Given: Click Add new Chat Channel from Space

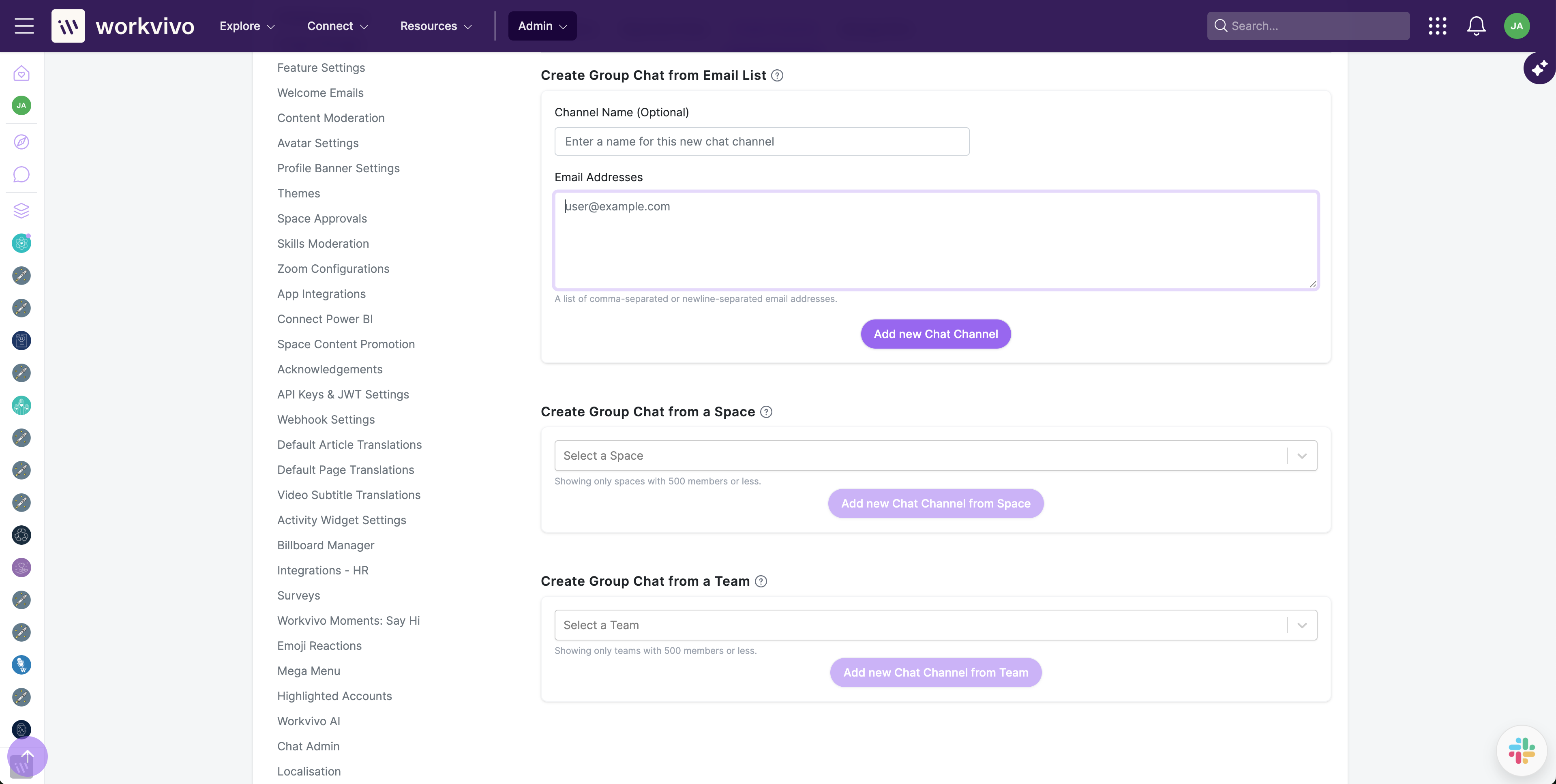Looking at the screenshot, I should (936, 504).
